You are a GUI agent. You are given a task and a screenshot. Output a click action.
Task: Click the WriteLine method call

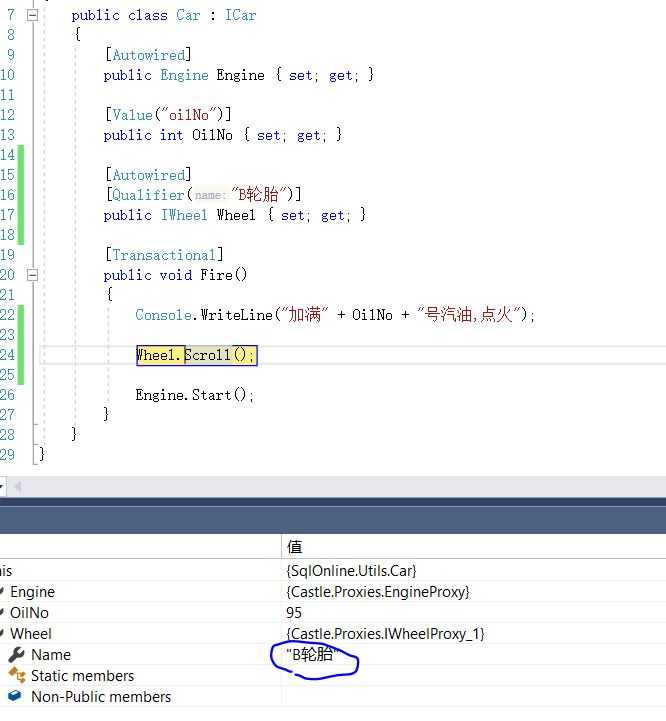[237, 315]
